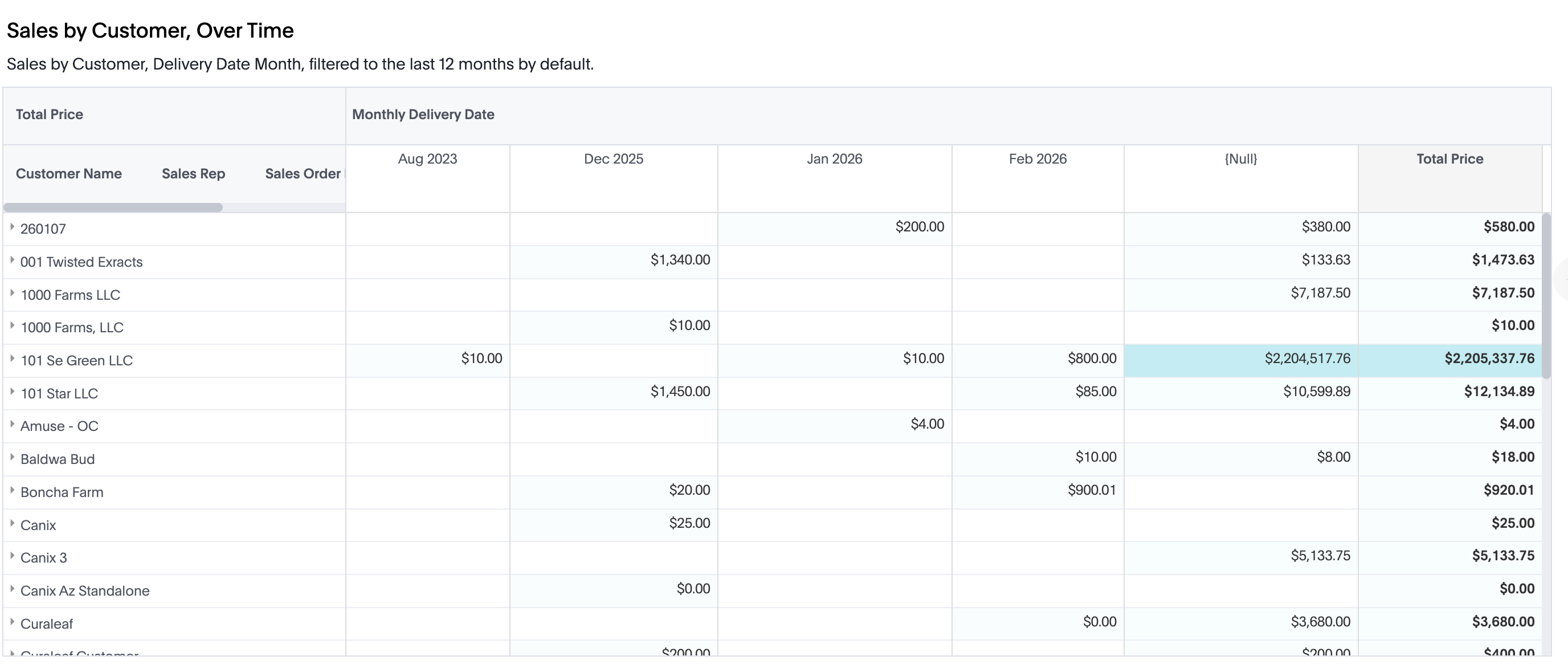Expand the 1000 Farms LLC row
Image resolution: width=1568 pixels, height=668 pixels.
[x=12, y=293]
